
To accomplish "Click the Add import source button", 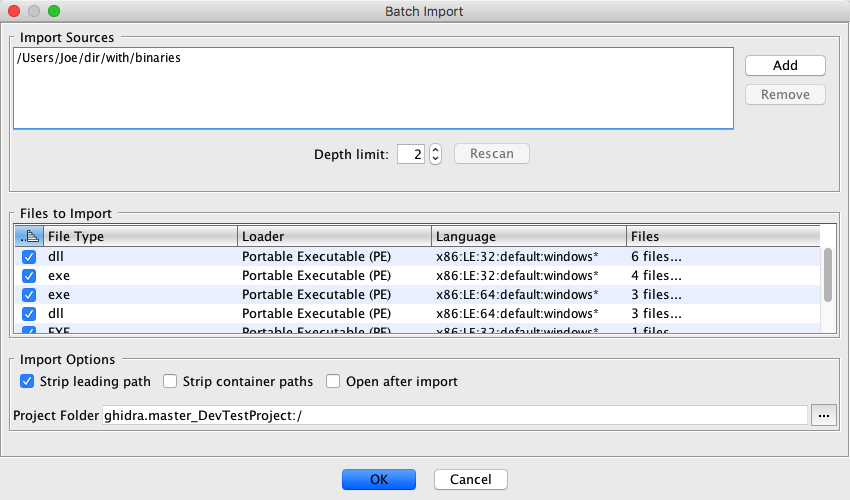I will (x=785, y=65).
